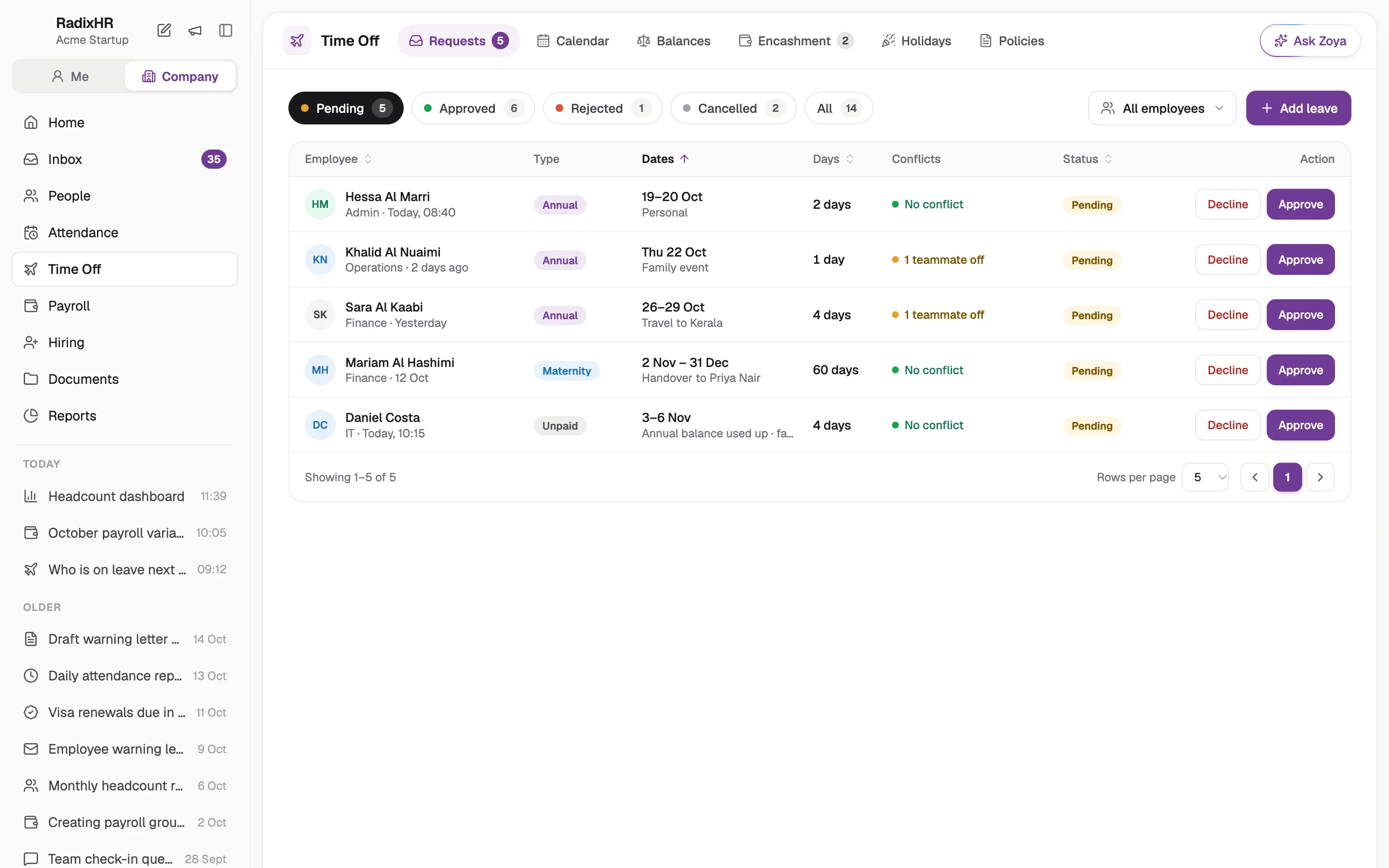This screenshot has width=1389, height=868.
Task: Open Attendance in the sidebar
Action: pos(124,232)
